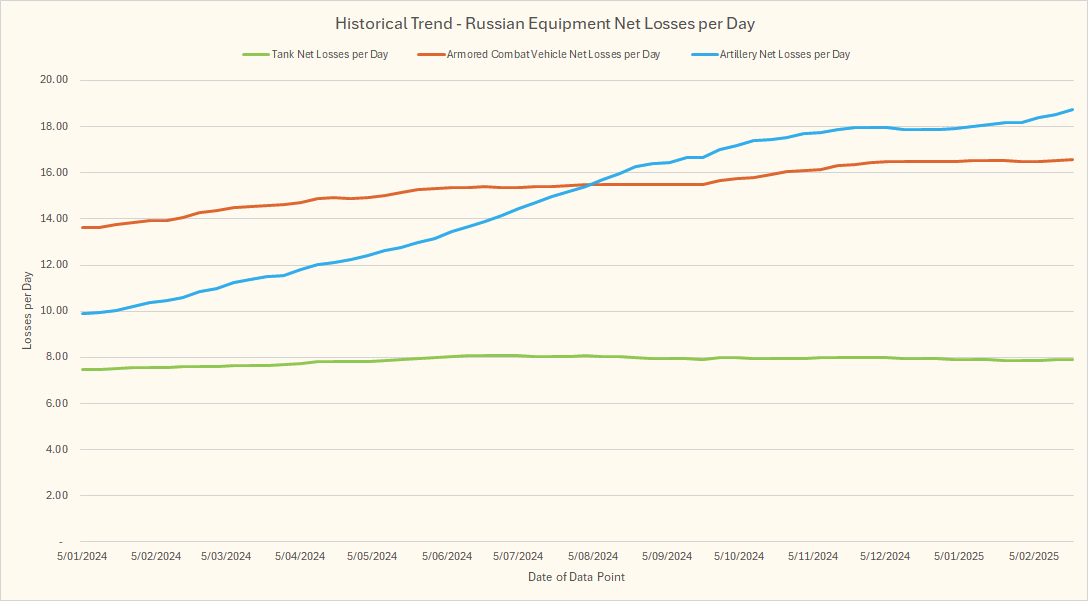This screenshot has width=1088, height=601.
Task: Click the 5/02/2025 date label
Action: [1031, 556]
